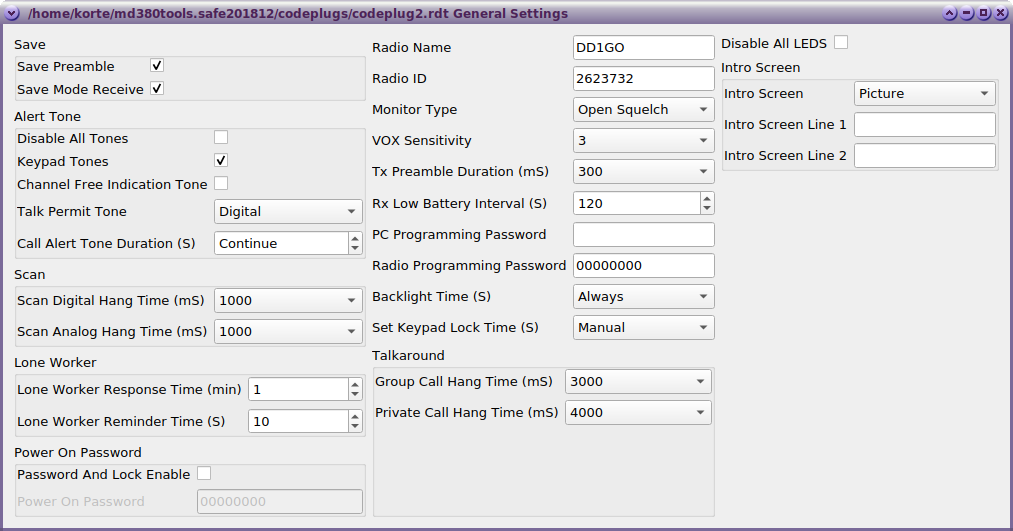Decrease Lone Worker Reminder Time value
This screenshot has width=1013, height=531.
click(355, 427)
